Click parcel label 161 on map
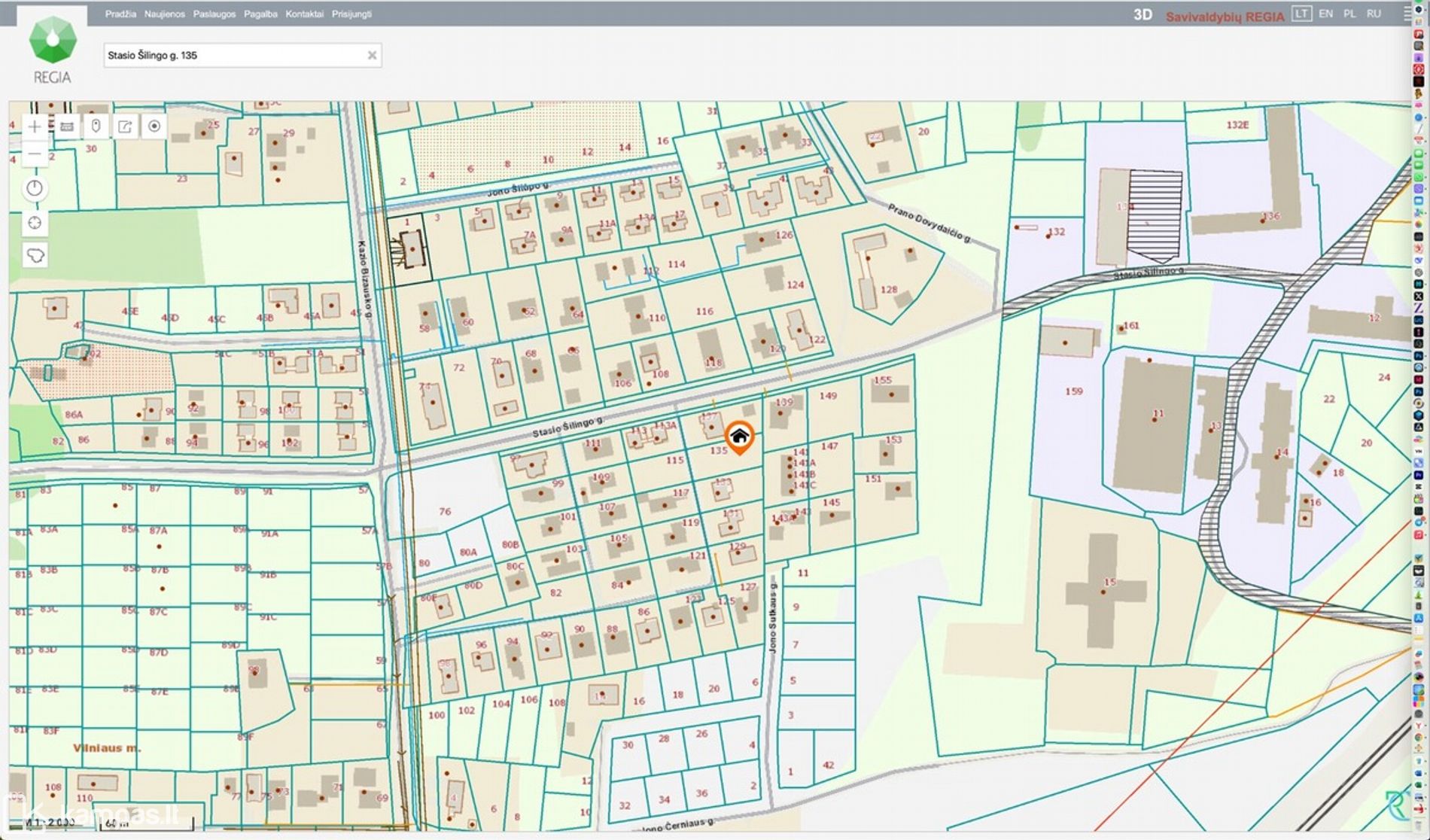Screen dimensions: 1430x840 point(1131,326)
